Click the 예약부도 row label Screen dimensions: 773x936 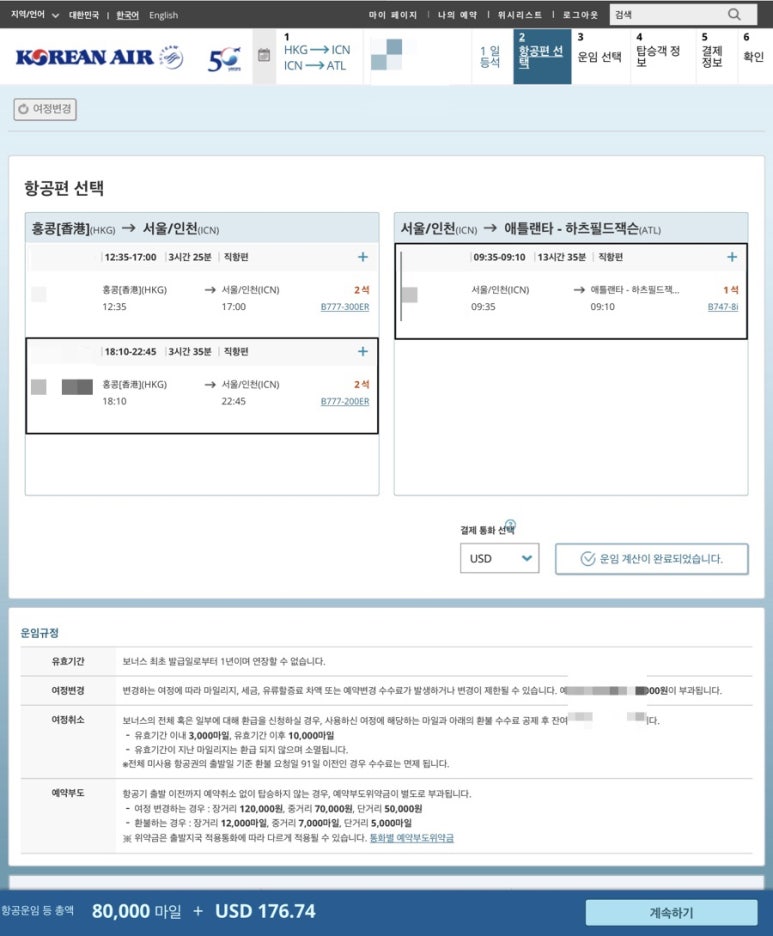coord(67,793)
